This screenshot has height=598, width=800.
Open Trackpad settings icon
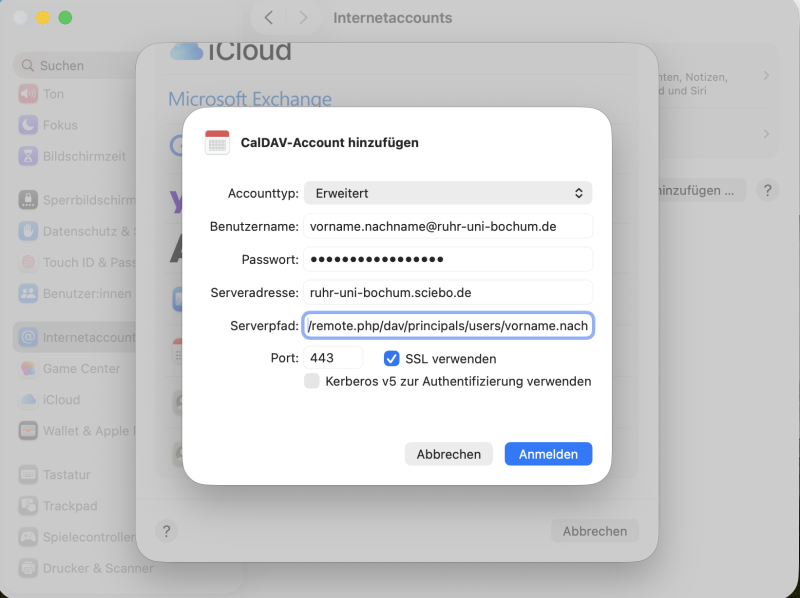pos(28,506)
